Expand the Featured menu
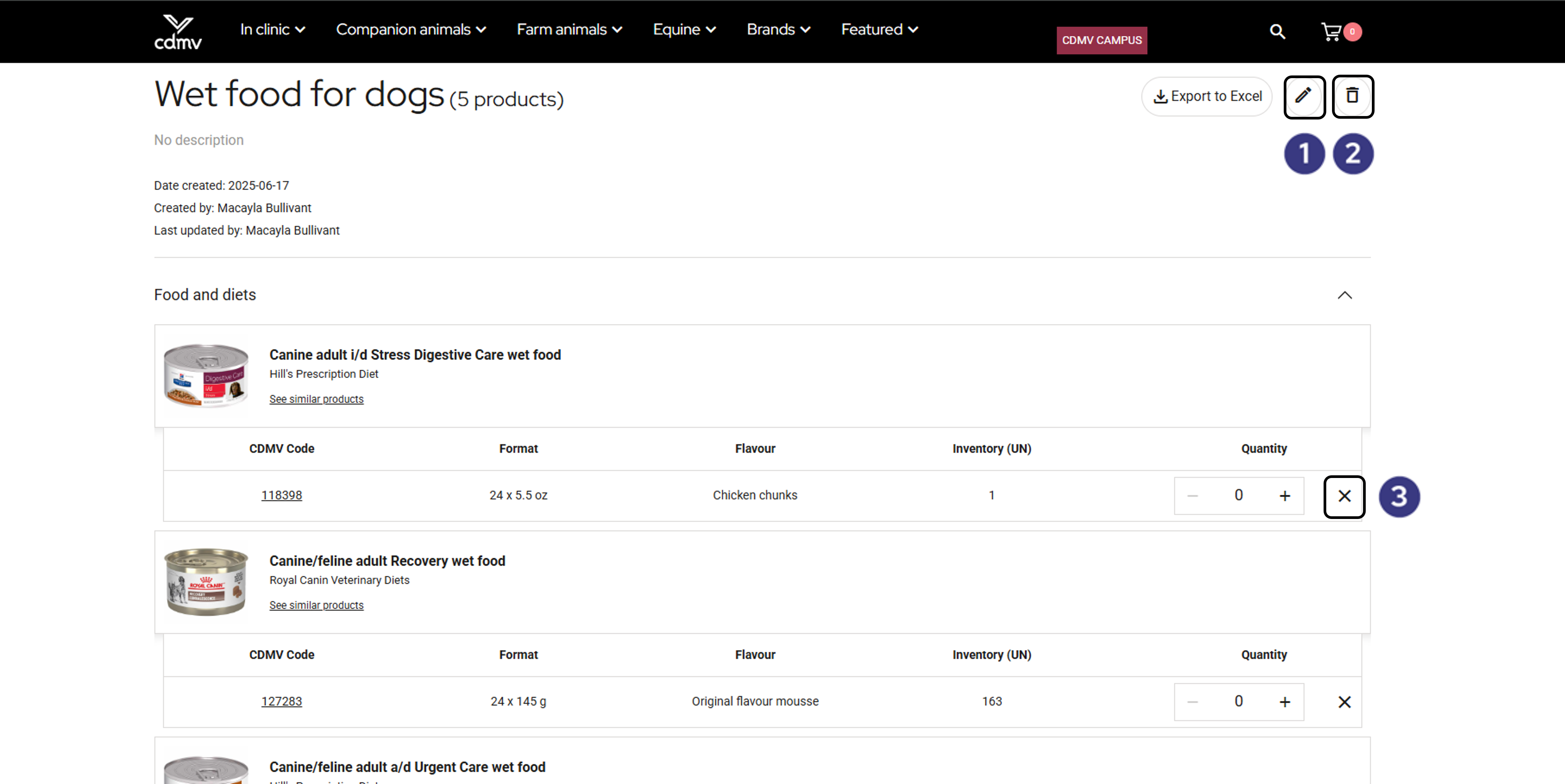Image resolution: width=1565 pixels, height=784 pixels. click(x=879, y=29)
